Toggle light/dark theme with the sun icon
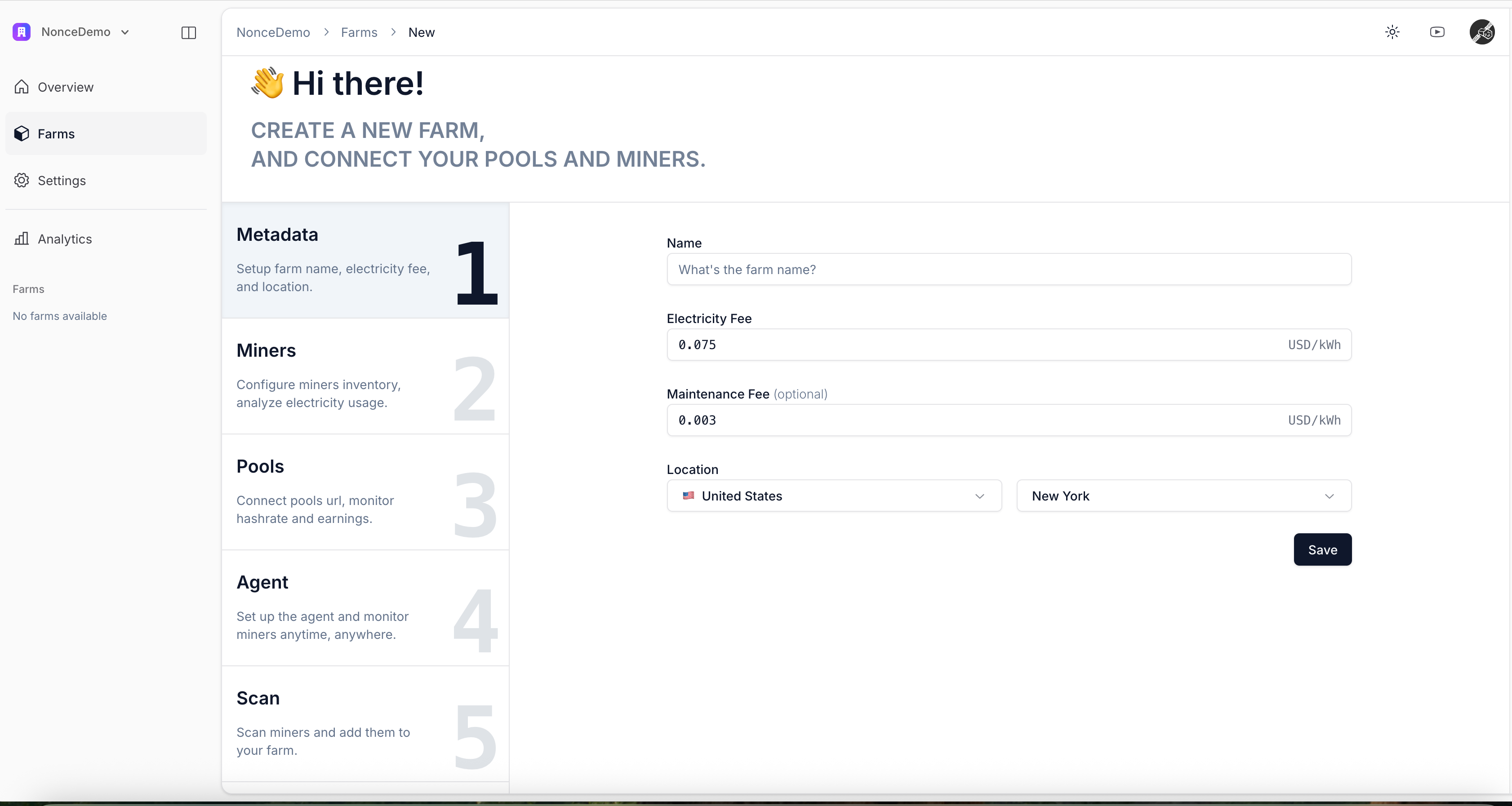 (1392, 32)
